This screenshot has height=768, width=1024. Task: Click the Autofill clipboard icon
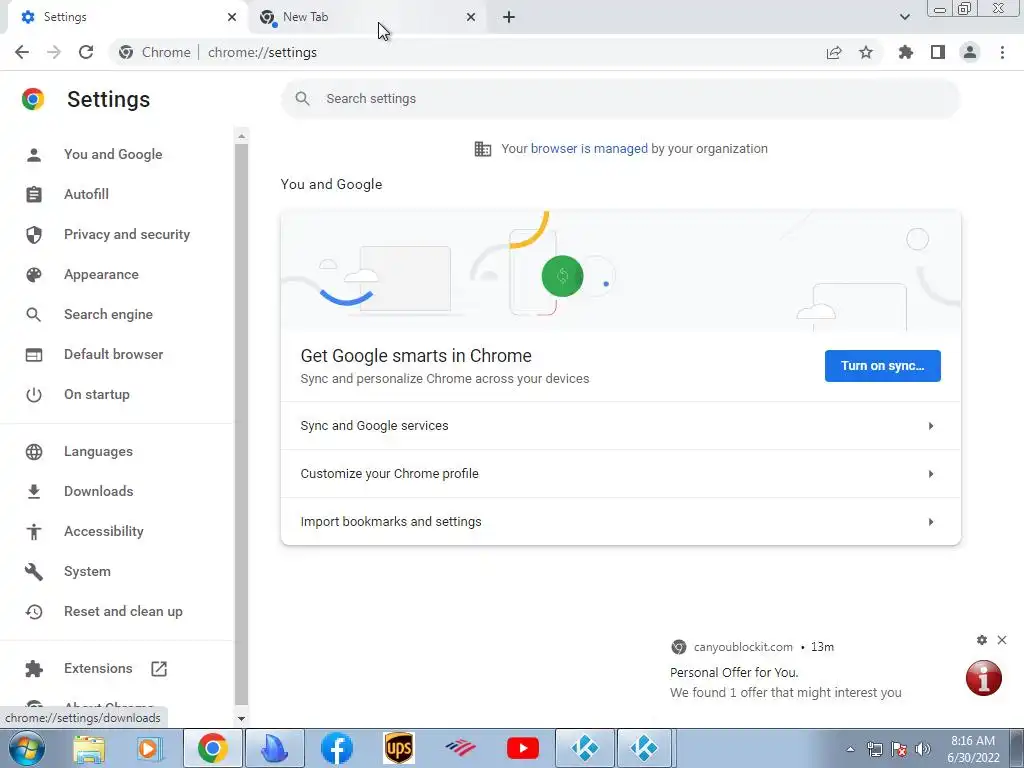pos(34,194)
